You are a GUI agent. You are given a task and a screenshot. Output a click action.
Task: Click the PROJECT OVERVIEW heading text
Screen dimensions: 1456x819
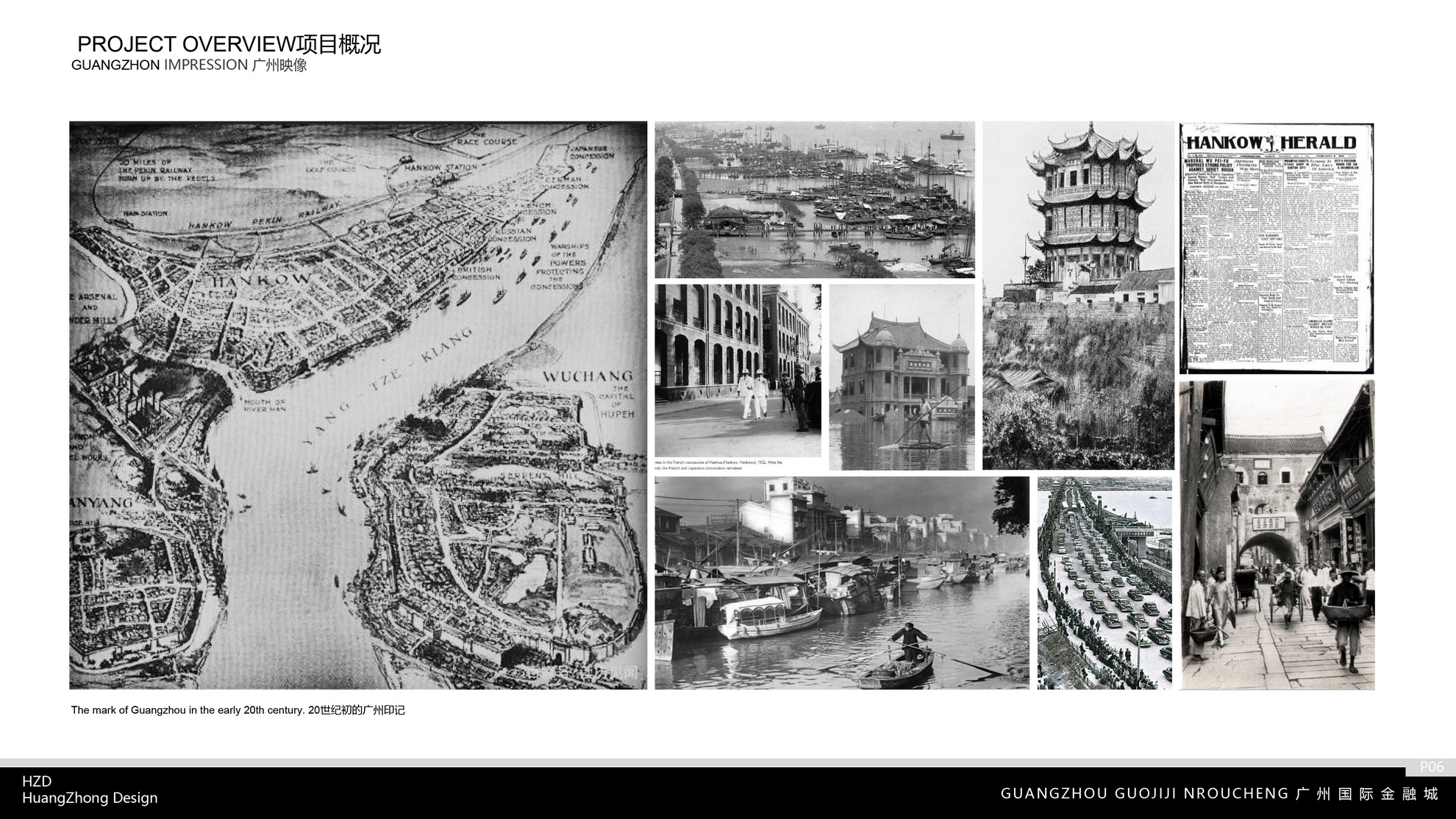[229, 44]
